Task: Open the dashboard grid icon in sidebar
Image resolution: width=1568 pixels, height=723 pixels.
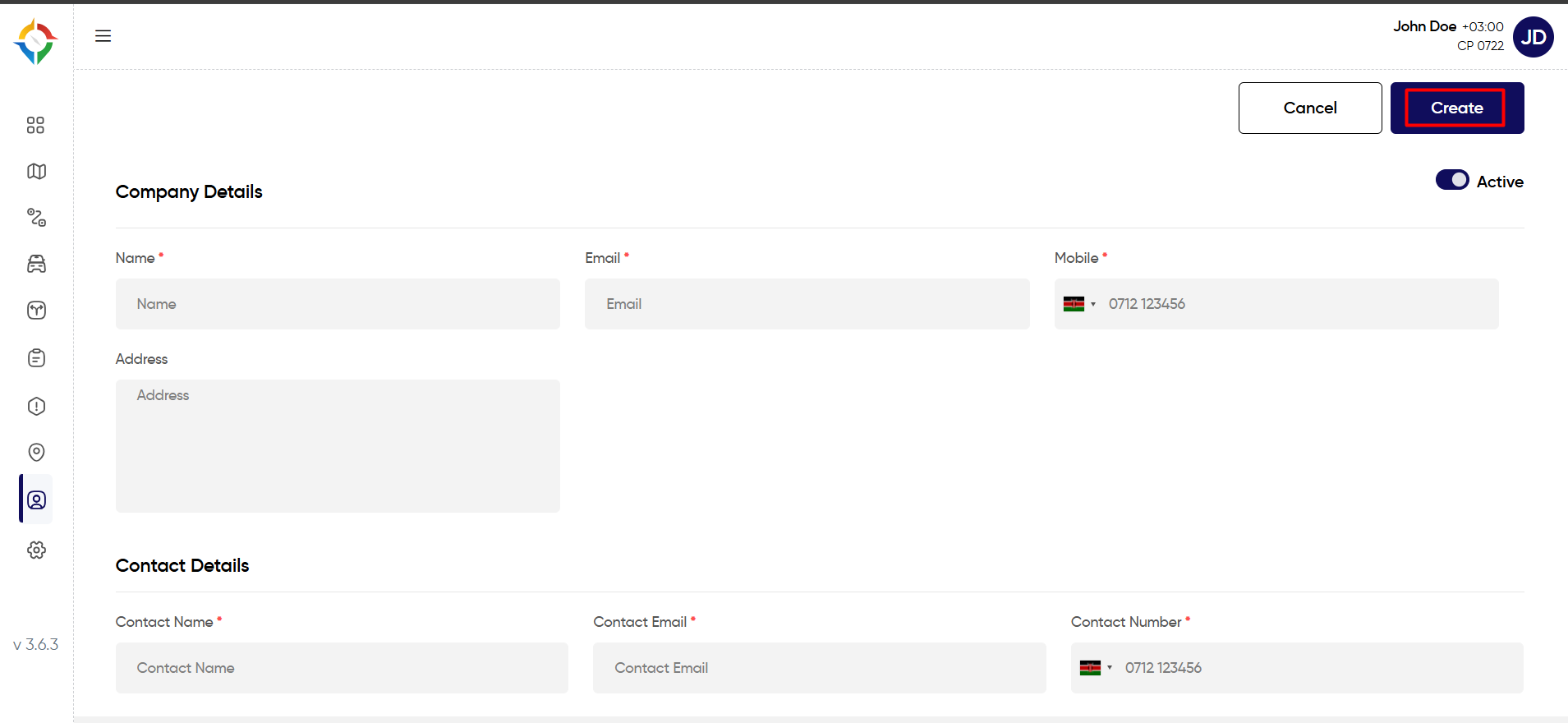Action: pos(35,125)
